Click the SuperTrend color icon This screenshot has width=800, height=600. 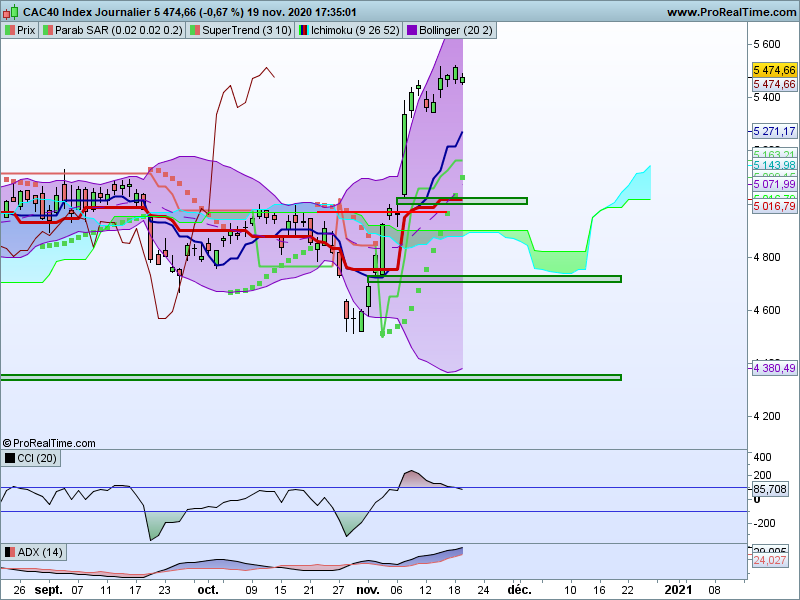[x=194, y=30]
